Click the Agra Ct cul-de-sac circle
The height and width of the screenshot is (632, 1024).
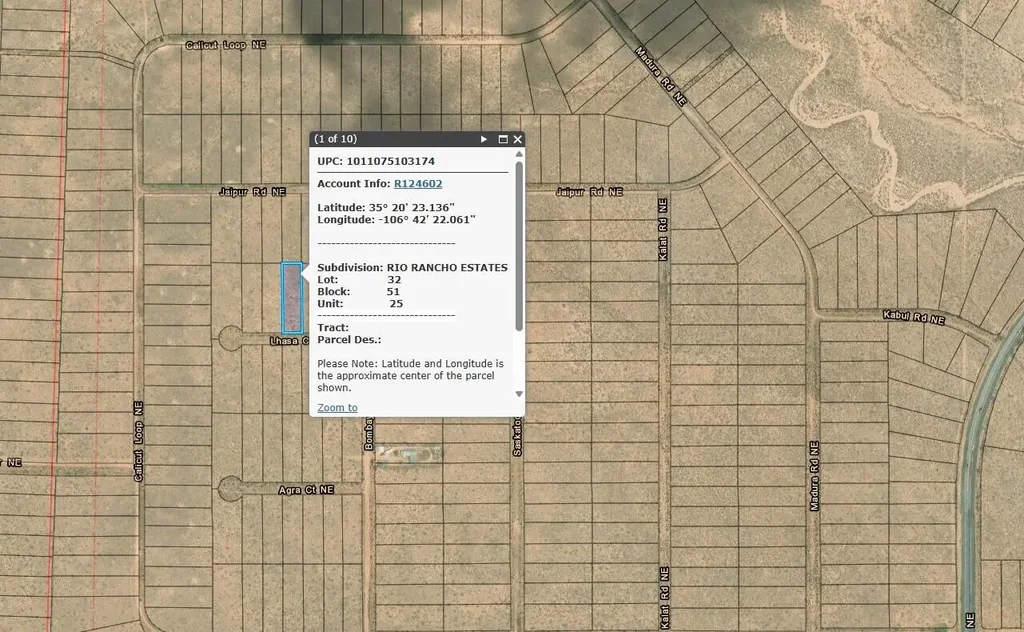click(x=230, y=489)
